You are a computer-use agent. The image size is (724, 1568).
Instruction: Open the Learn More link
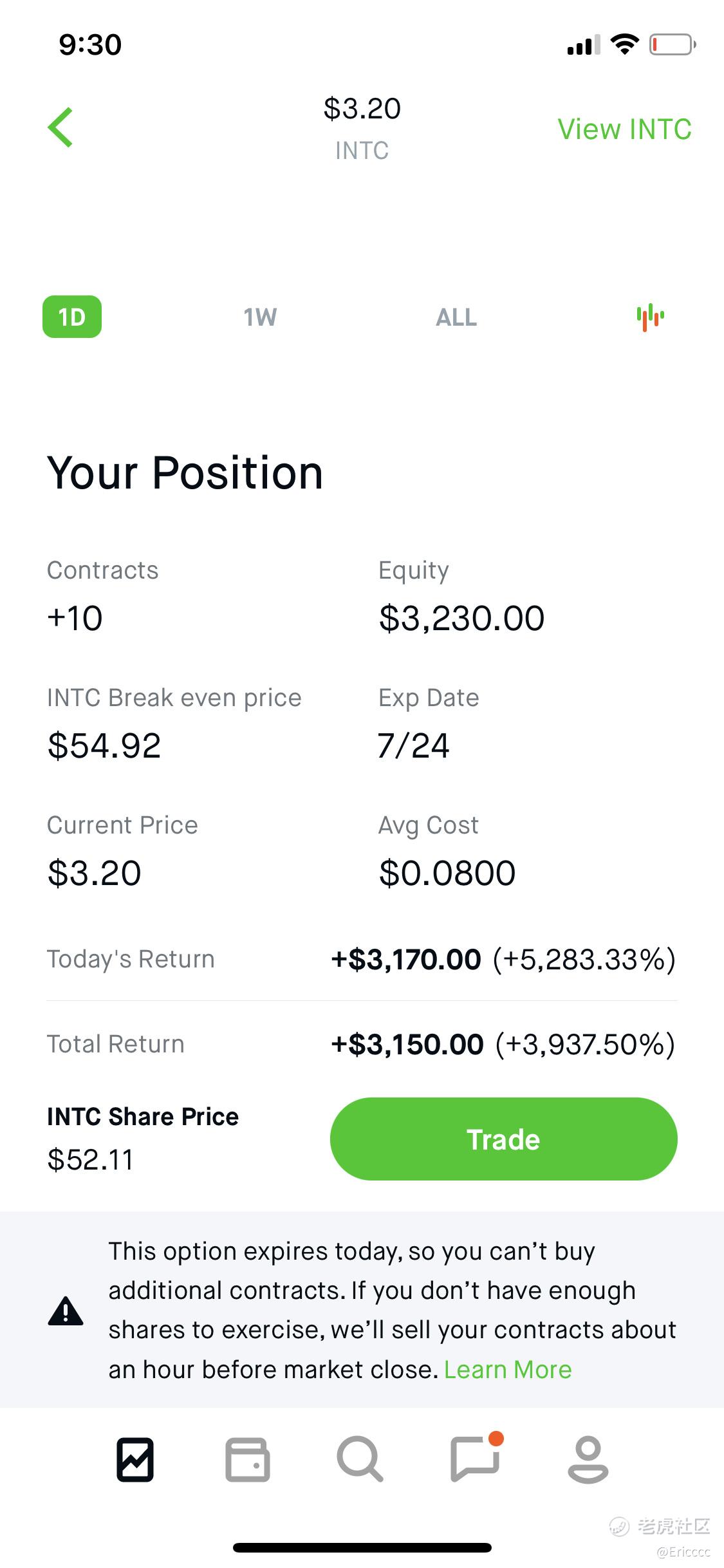point(508,1369)
